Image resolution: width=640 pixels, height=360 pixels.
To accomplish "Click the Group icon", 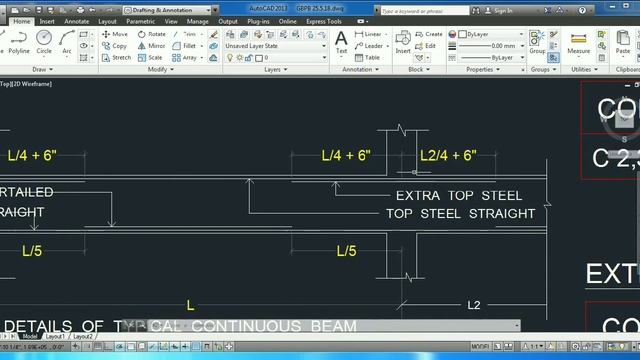I will [x=537, y=42].
